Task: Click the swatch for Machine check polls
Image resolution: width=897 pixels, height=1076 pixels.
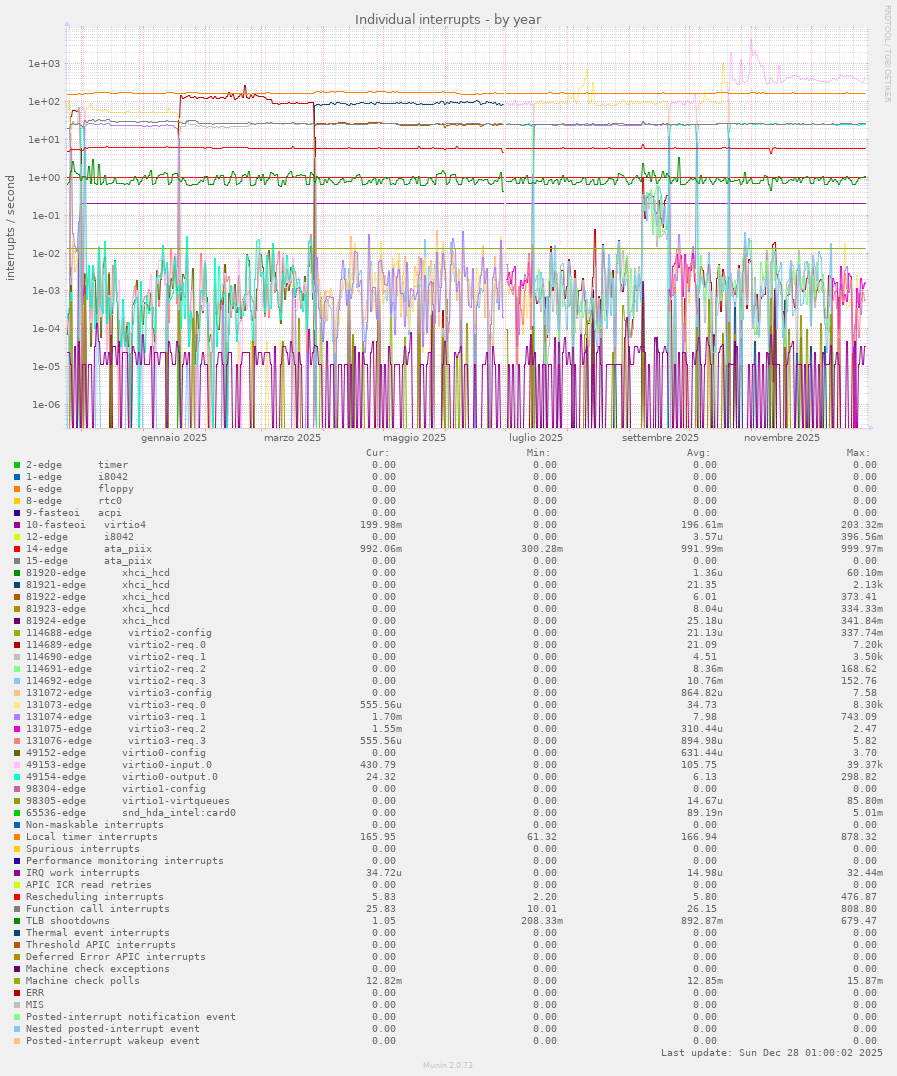Action: tap(17, 981)
